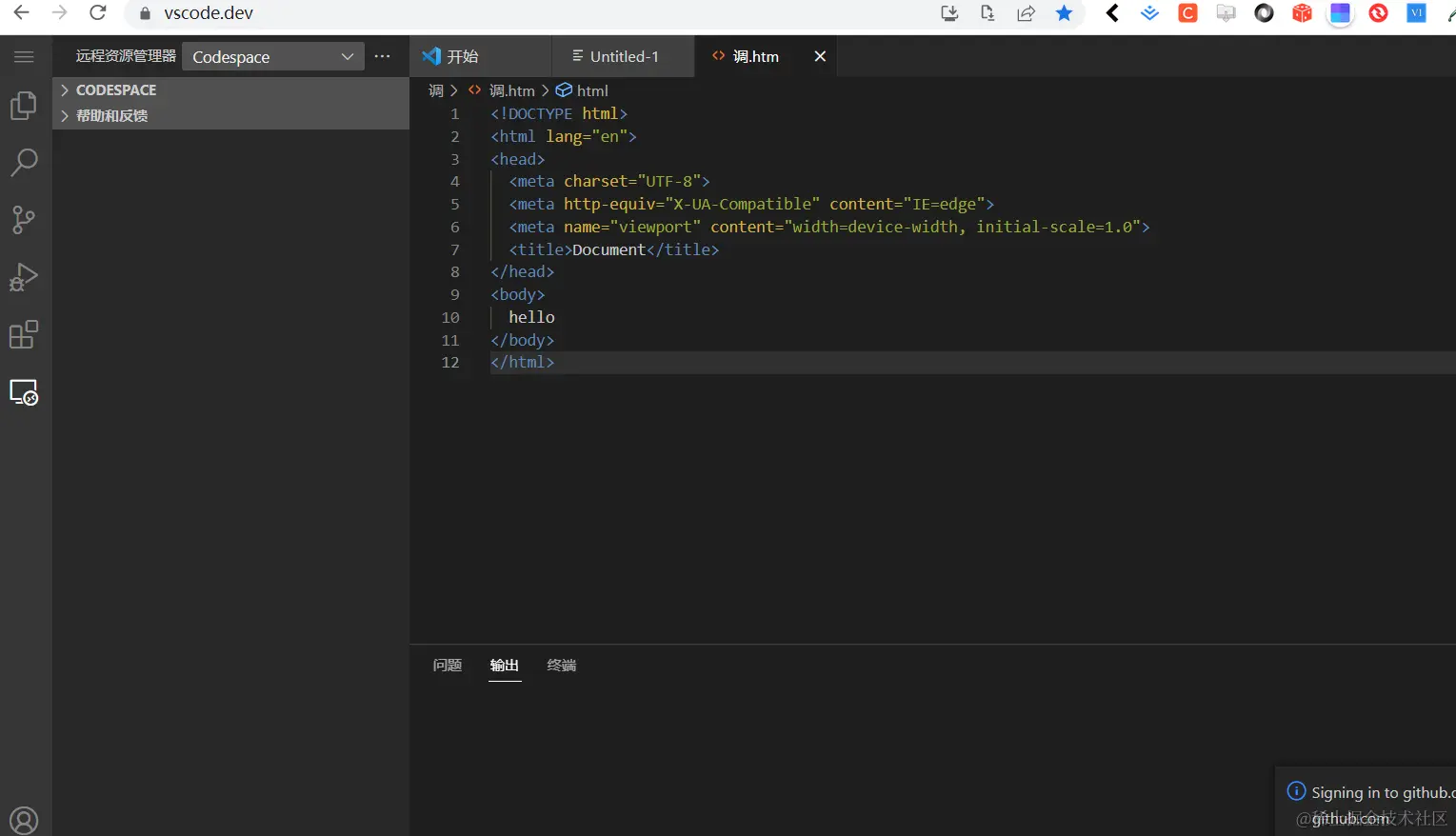Open the Extensions view

tap(24, 335)
